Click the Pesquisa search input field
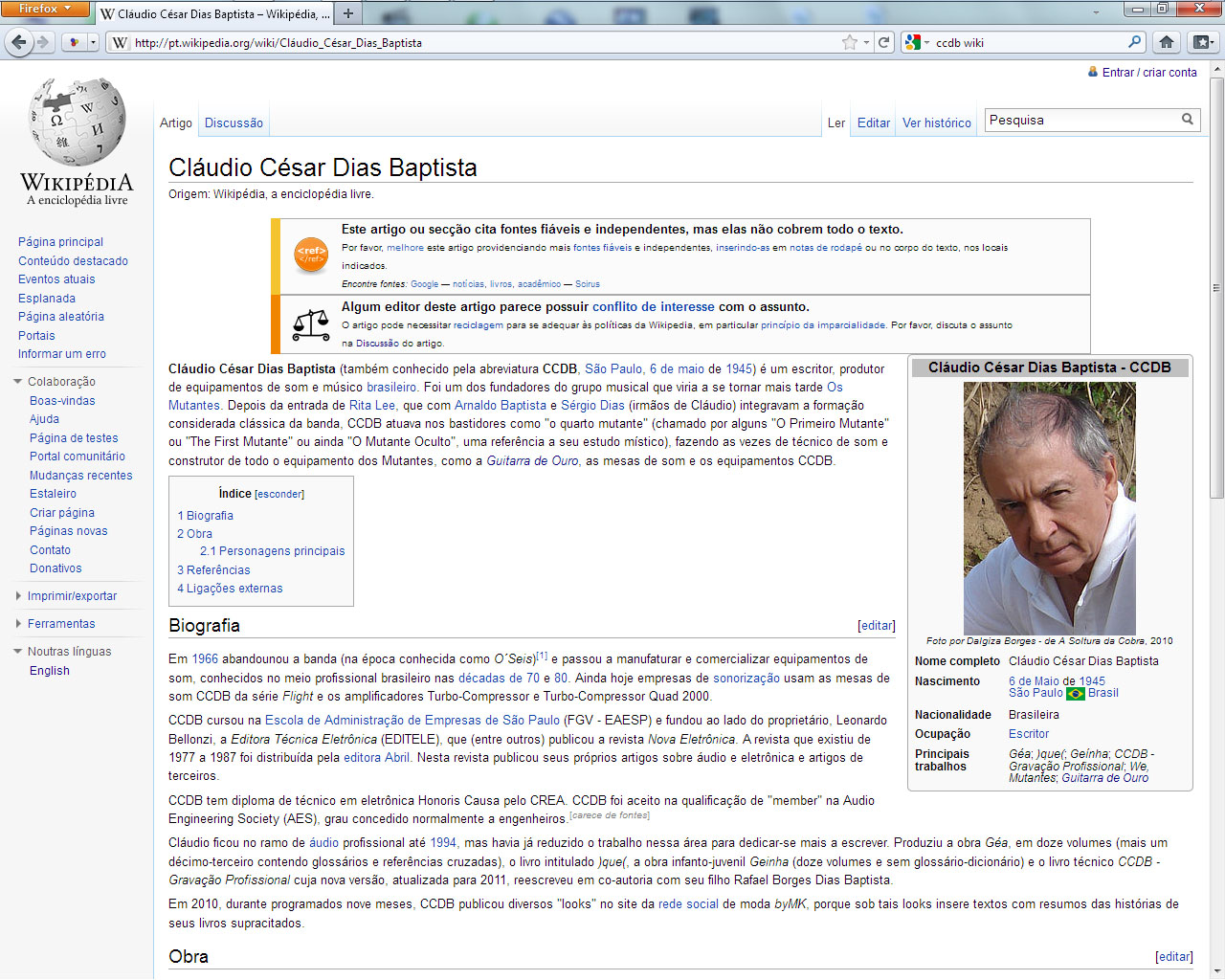Image resolution: width=1225 pixels, height=980 pixels. [x=1080, y=120]
